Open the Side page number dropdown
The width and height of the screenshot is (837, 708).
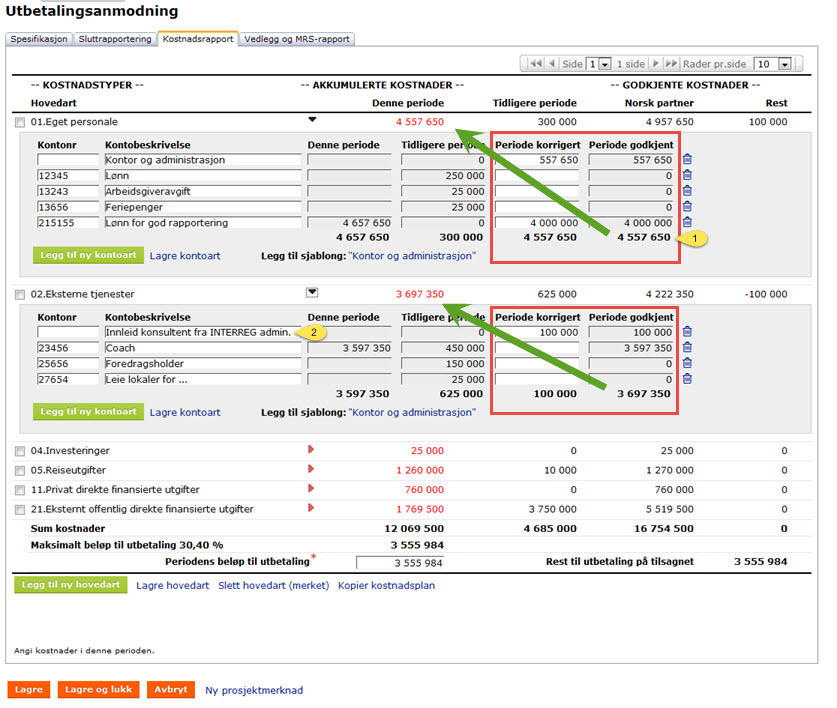[598, 64]
